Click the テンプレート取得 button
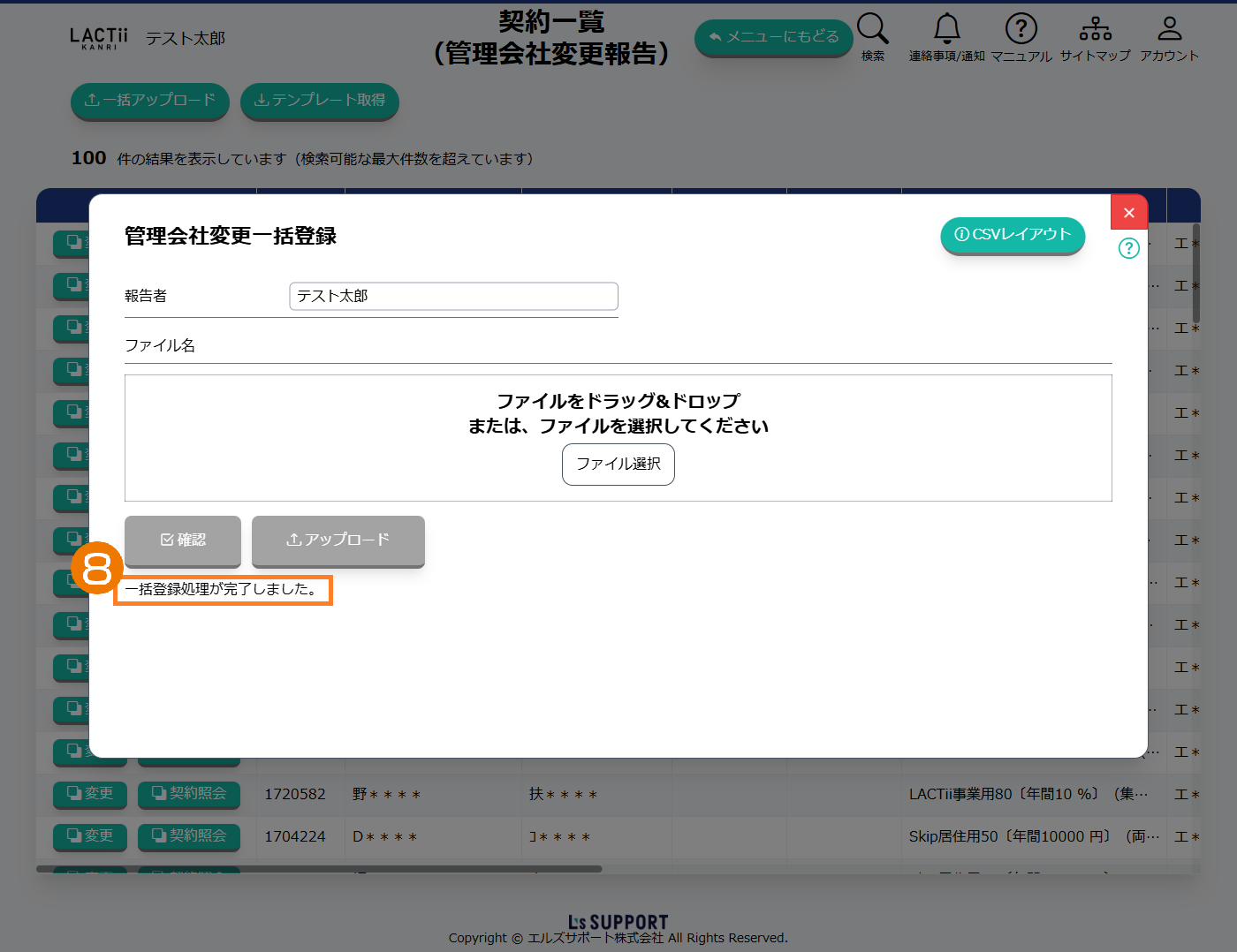Image resolution: width=1237 pixels, height=952 pixels. [x=319, y=101]
